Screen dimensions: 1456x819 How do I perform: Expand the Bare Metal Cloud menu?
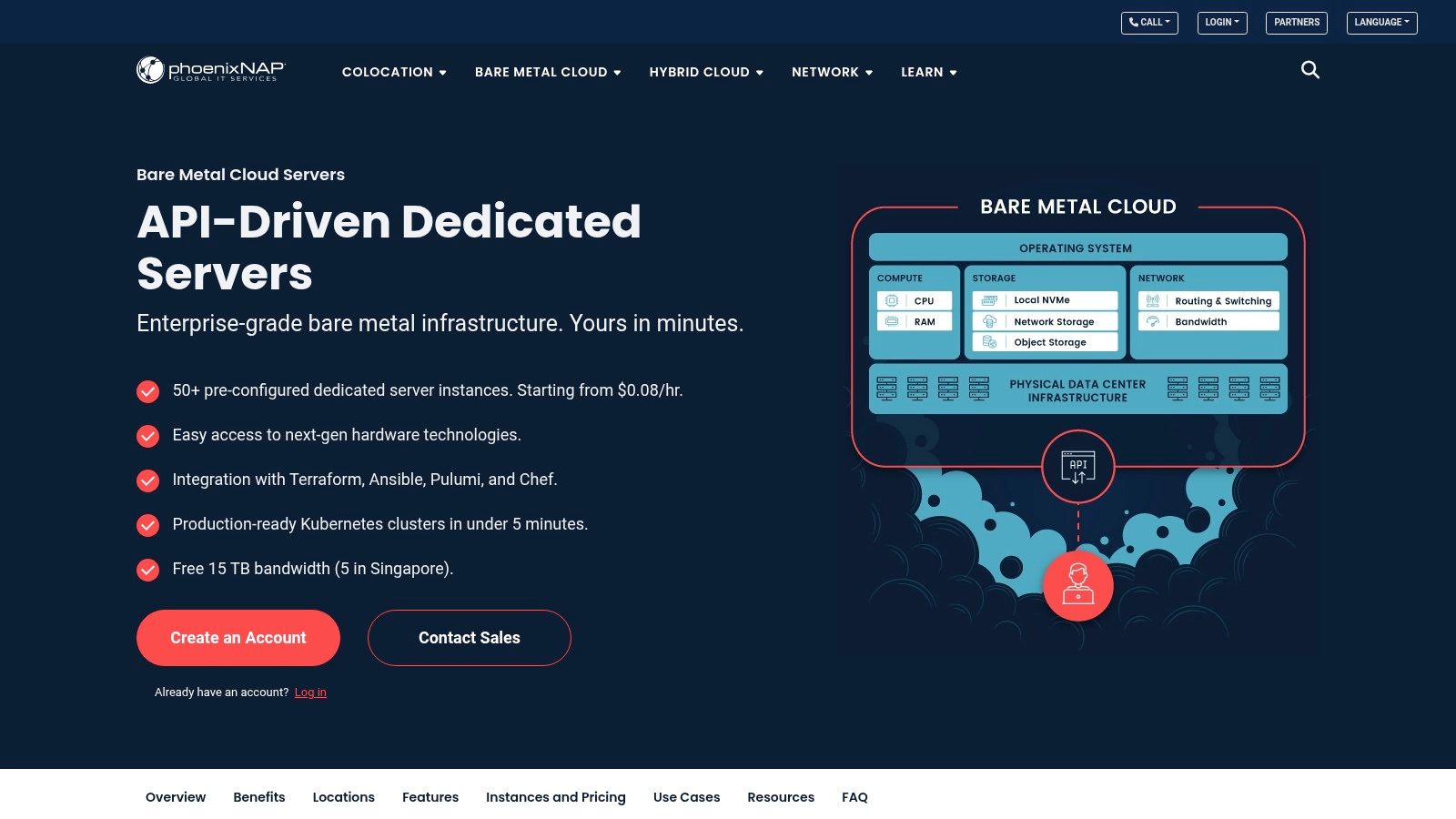click(x=547, y=72)
